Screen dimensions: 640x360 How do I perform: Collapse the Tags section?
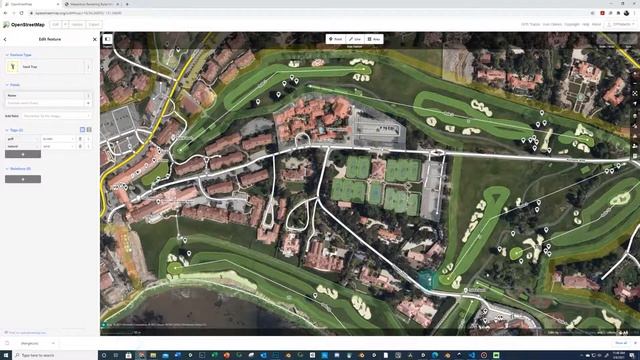pyautogui.click(x=14, y=130)
